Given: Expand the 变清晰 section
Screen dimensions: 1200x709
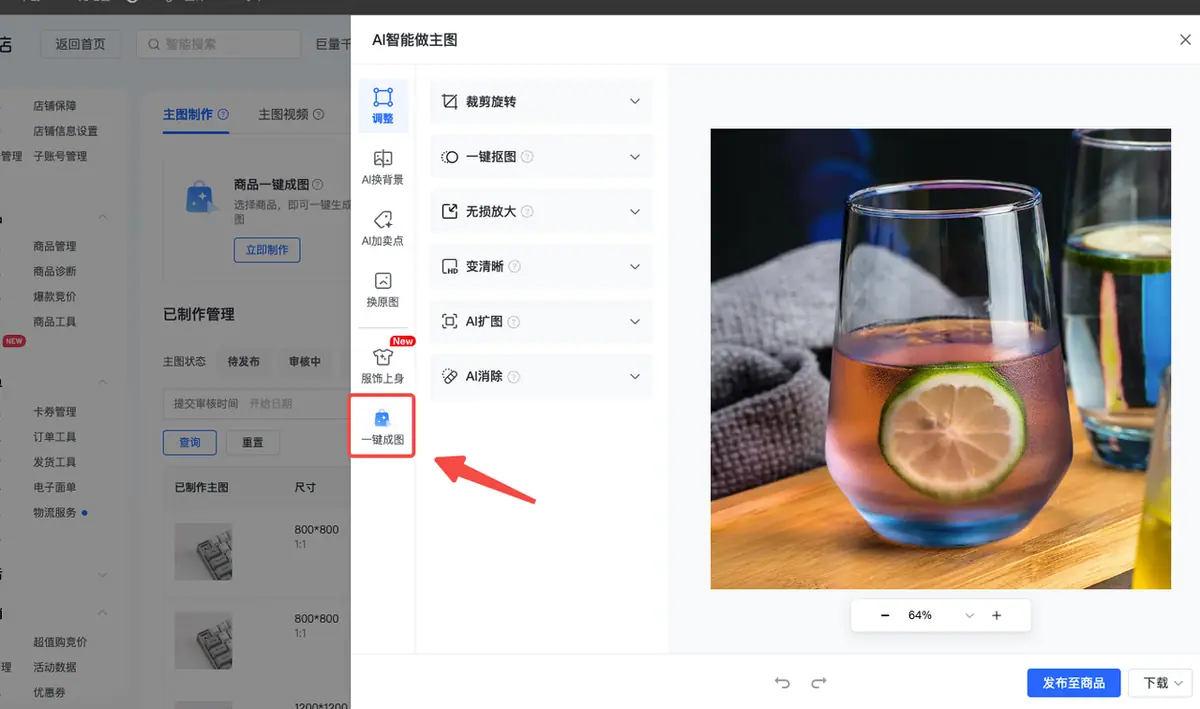Looking at the screenshot, I should [634, 267].
